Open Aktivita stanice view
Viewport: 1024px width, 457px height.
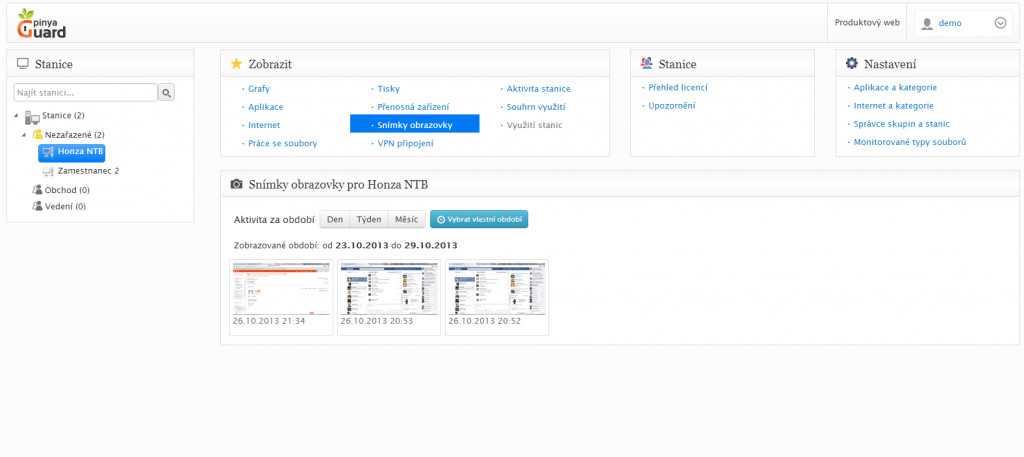click(538, 89)
